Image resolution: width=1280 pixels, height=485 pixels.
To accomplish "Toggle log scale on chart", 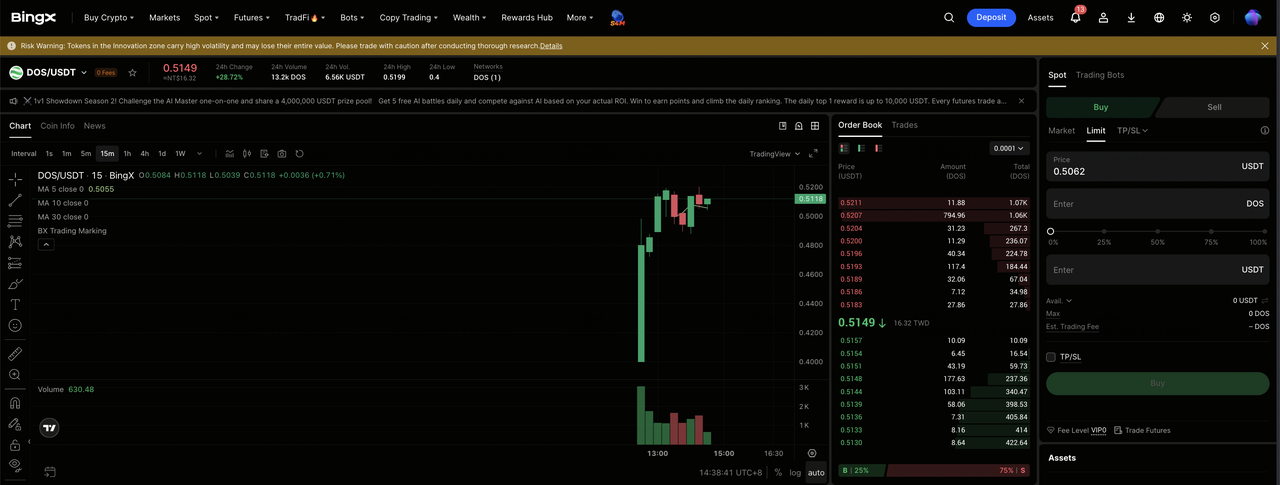I will 795,472.
